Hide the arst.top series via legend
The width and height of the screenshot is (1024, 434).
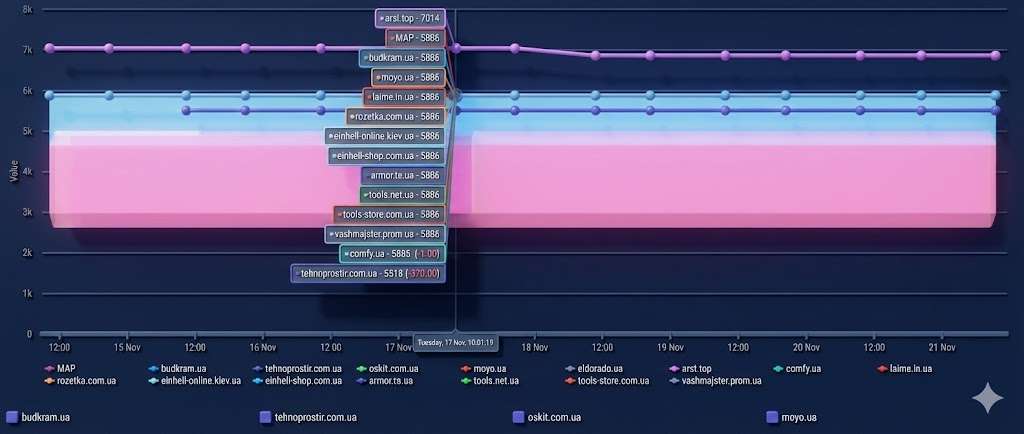(690, 369)
